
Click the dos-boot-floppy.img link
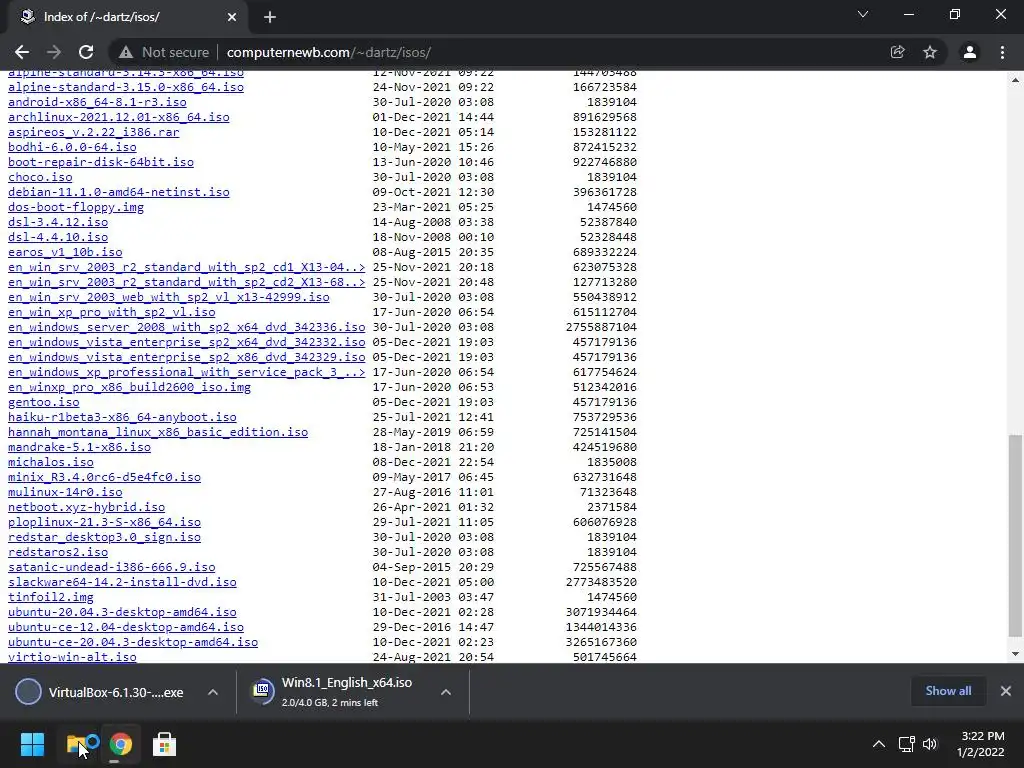(76, 207)
